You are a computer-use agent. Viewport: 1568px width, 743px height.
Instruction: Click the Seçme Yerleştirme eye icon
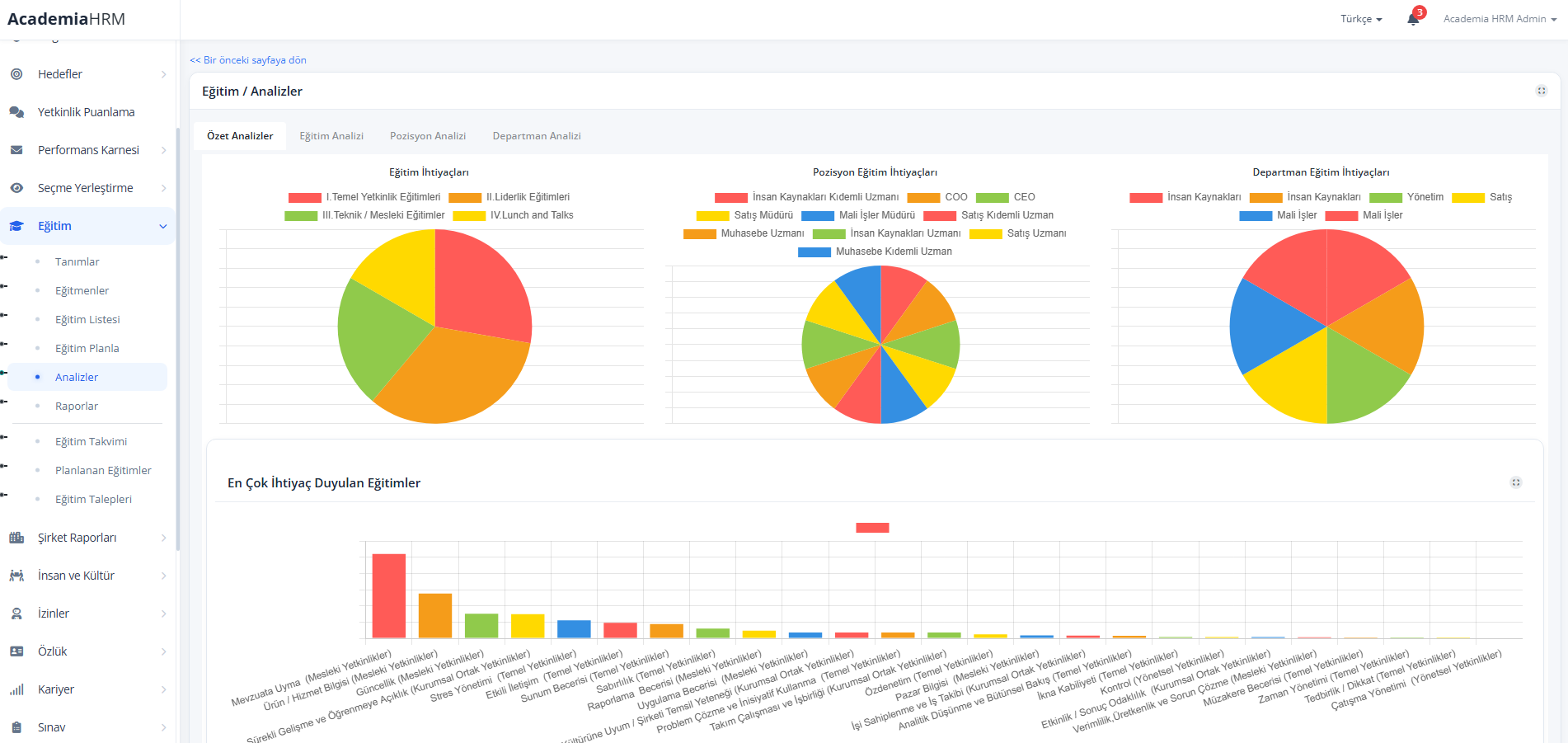(16, 188)
